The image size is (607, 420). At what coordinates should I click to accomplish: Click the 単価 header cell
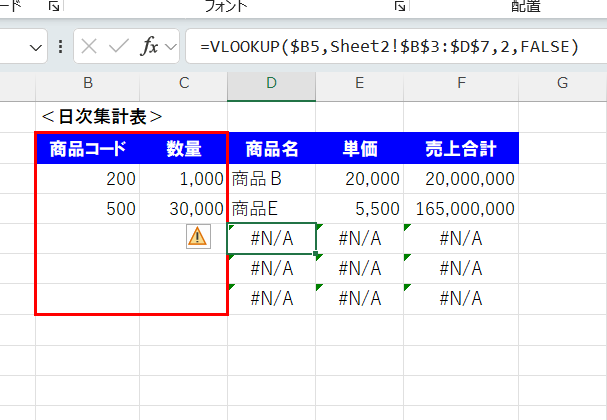coord(360,149)
